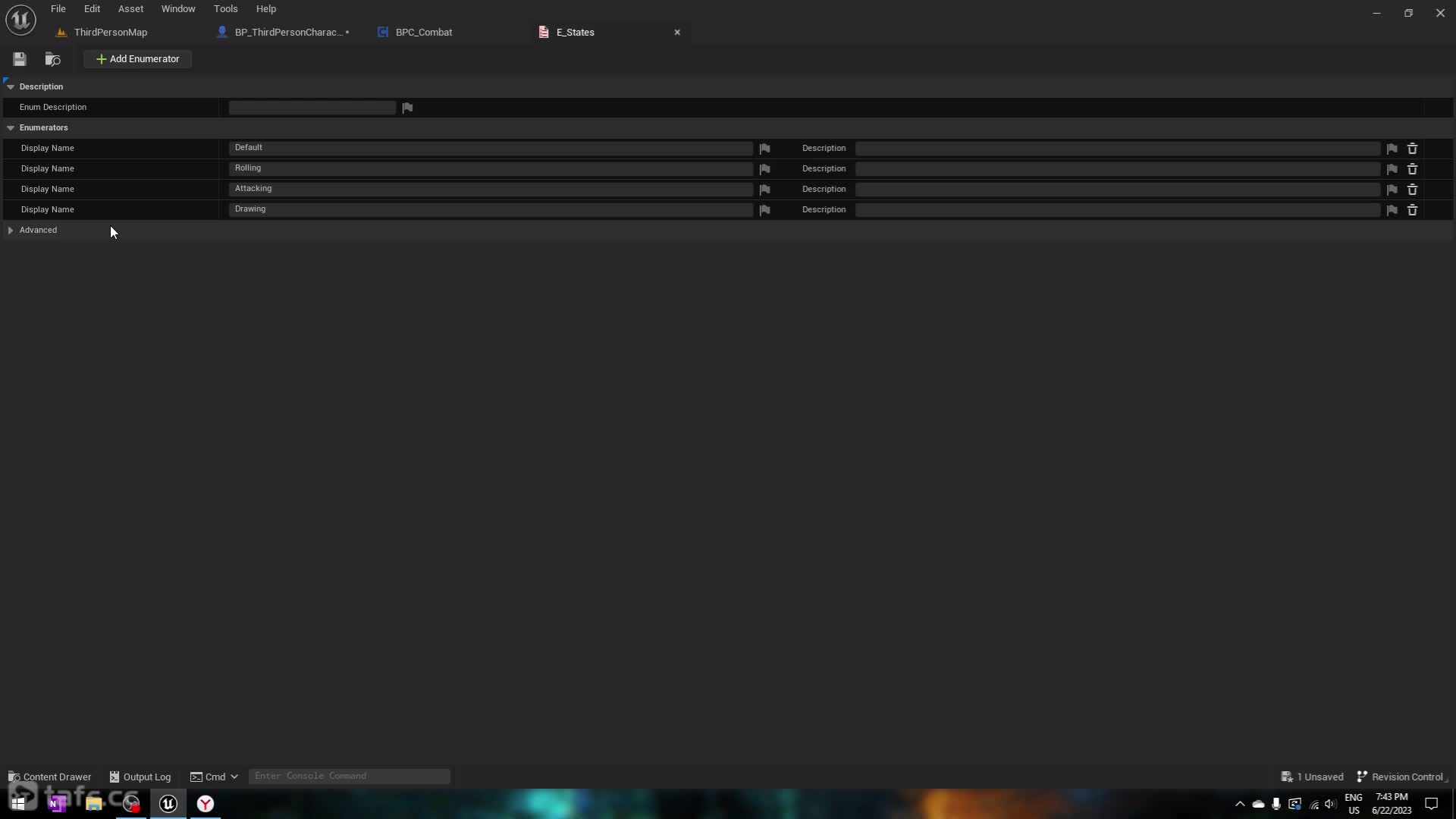Click the Attacking display name field
Screen dimensions: 1456x819
tap(490, 189)
